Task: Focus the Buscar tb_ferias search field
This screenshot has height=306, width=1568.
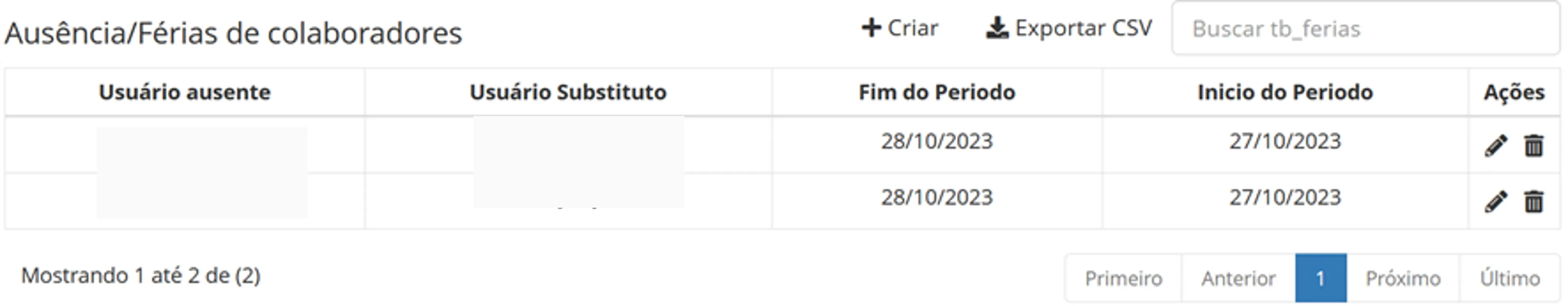Action: (x=1365, y=29)
